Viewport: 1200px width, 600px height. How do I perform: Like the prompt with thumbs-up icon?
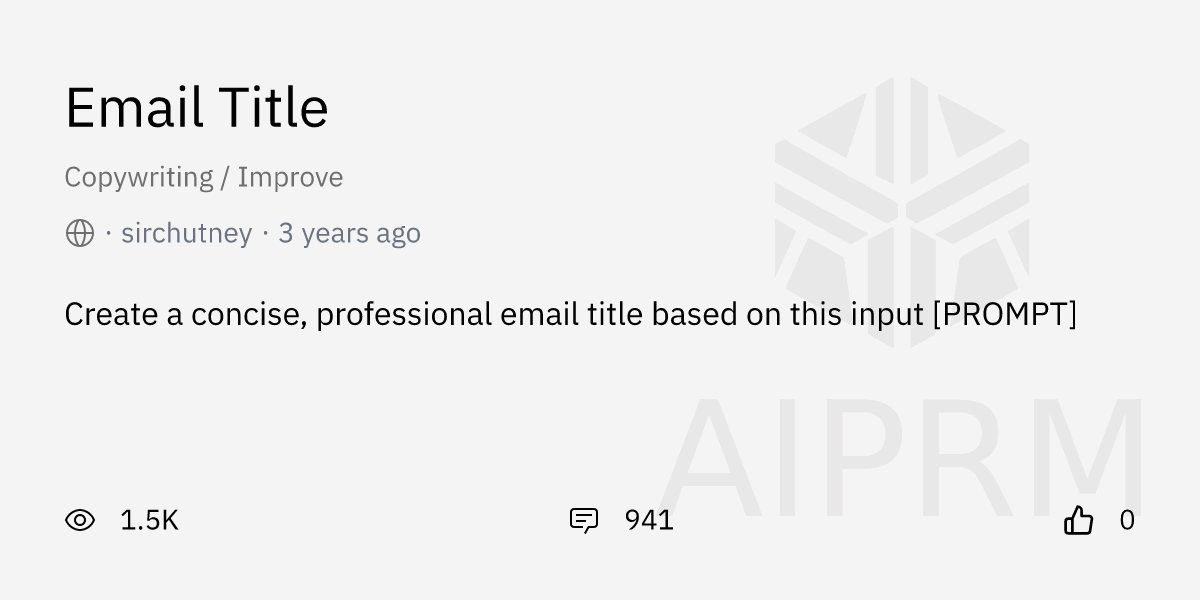click(1078, 520)
